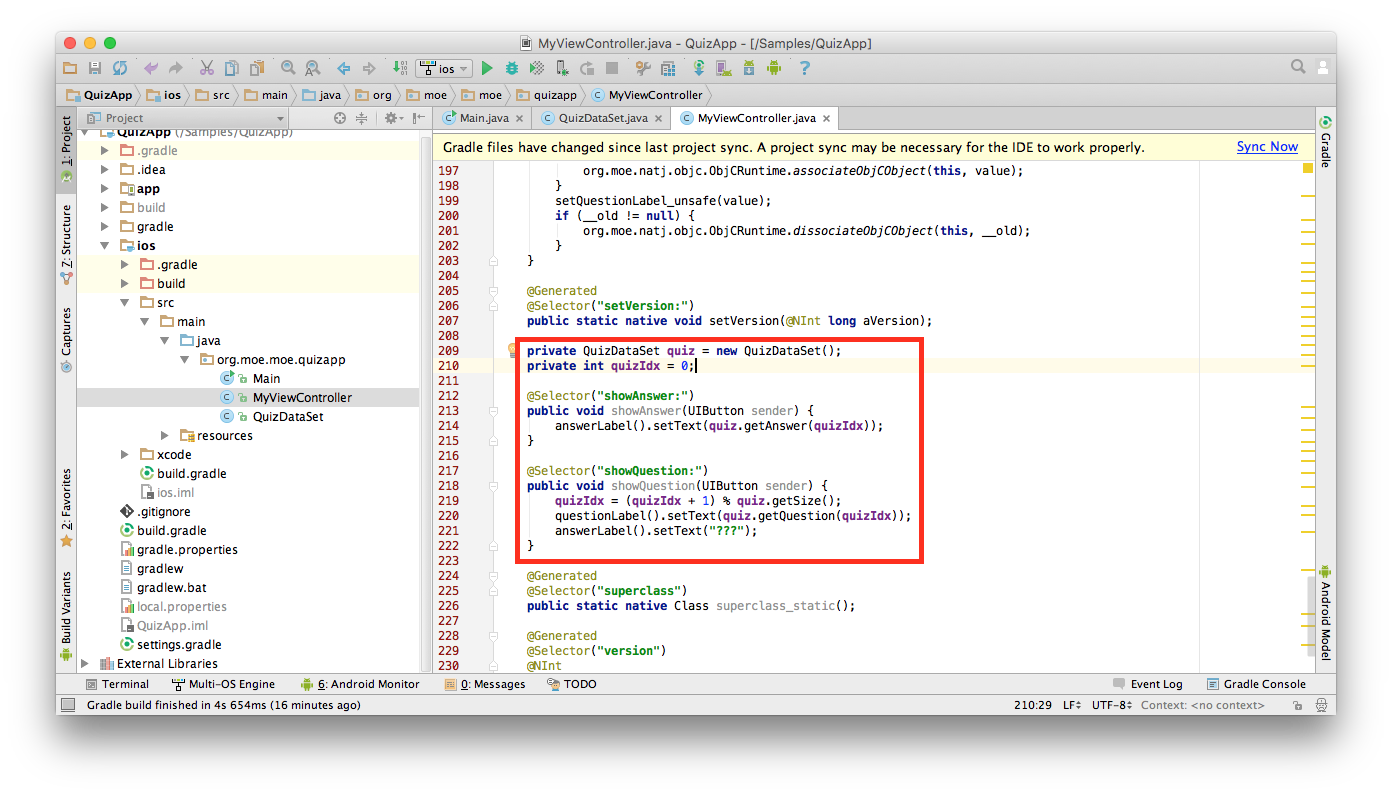Expand the xcode folder node
Image resolution: width=1392 pixels, height=795 pixels.
[125, 454]
